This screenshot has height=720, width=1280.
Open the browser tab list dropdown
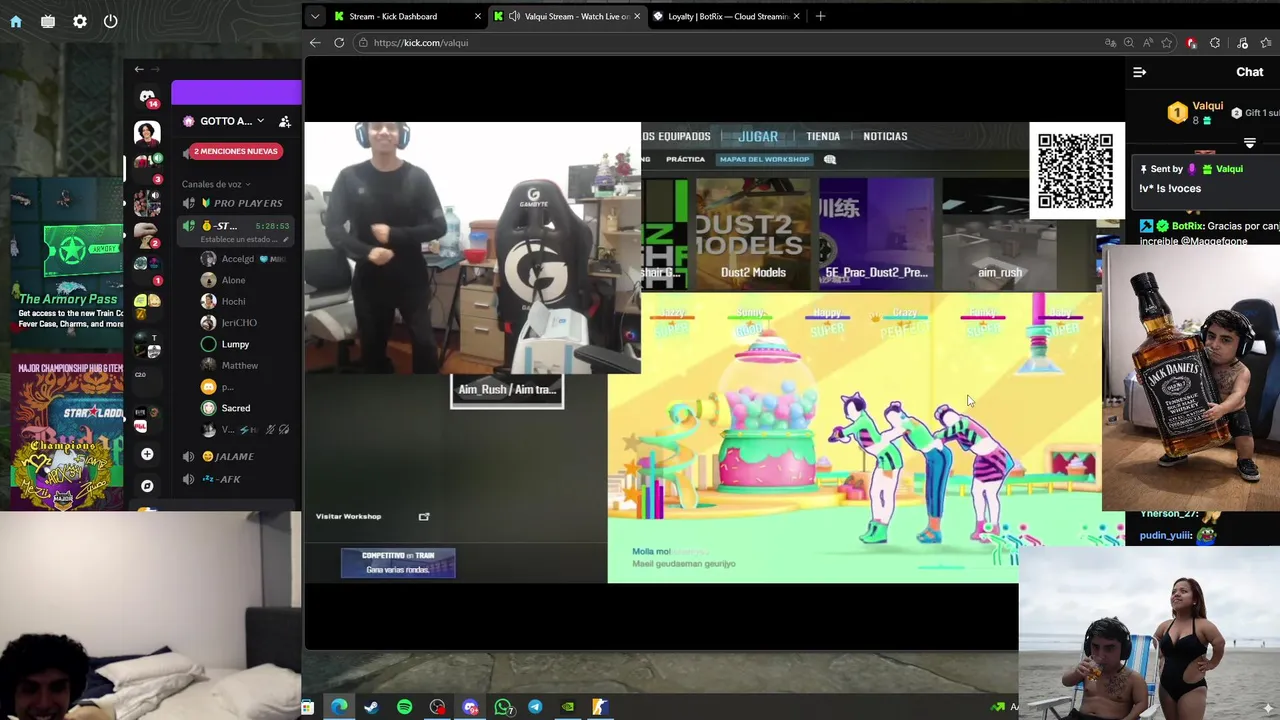(x=315, y=16)
